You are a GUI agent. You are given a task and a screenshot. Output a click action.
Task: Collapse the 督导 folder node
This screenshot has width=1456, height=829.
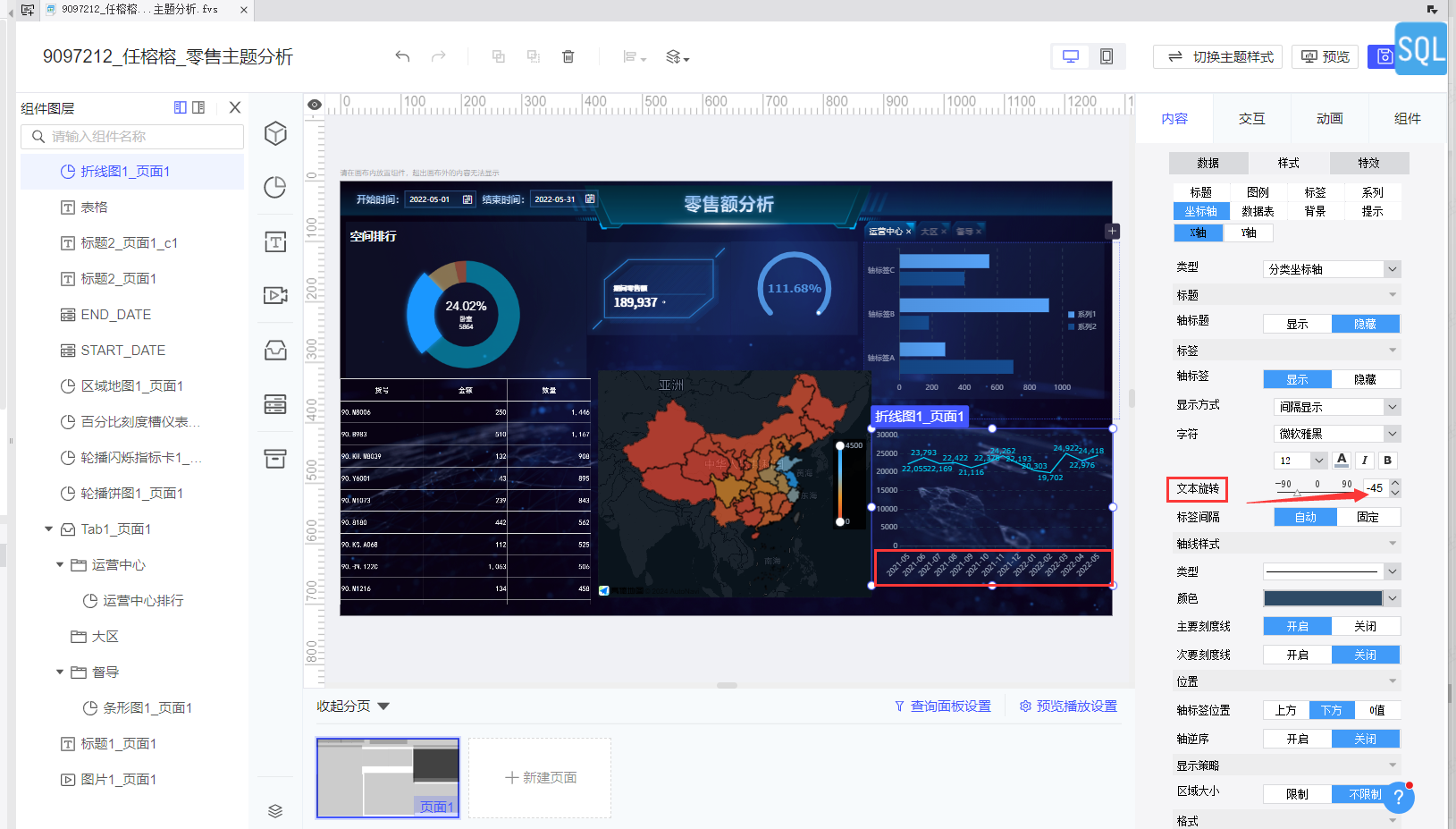60,673
